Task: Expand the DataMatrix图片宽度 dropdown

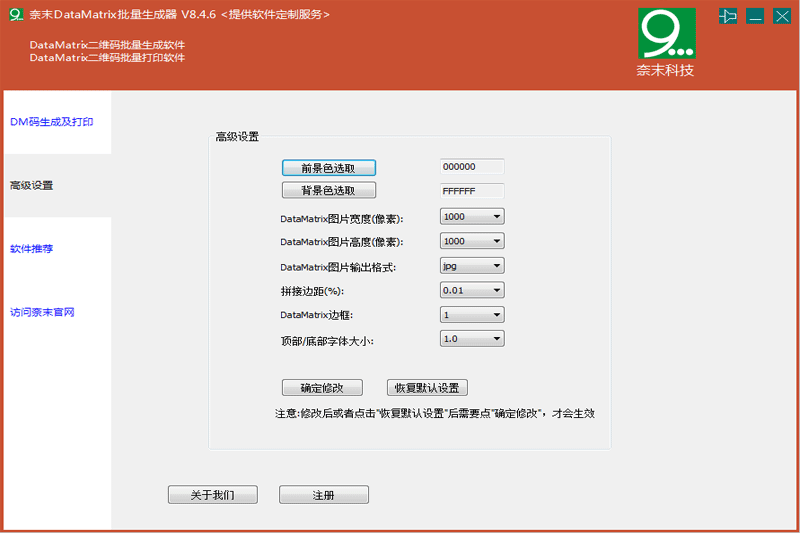Action: 472,217
